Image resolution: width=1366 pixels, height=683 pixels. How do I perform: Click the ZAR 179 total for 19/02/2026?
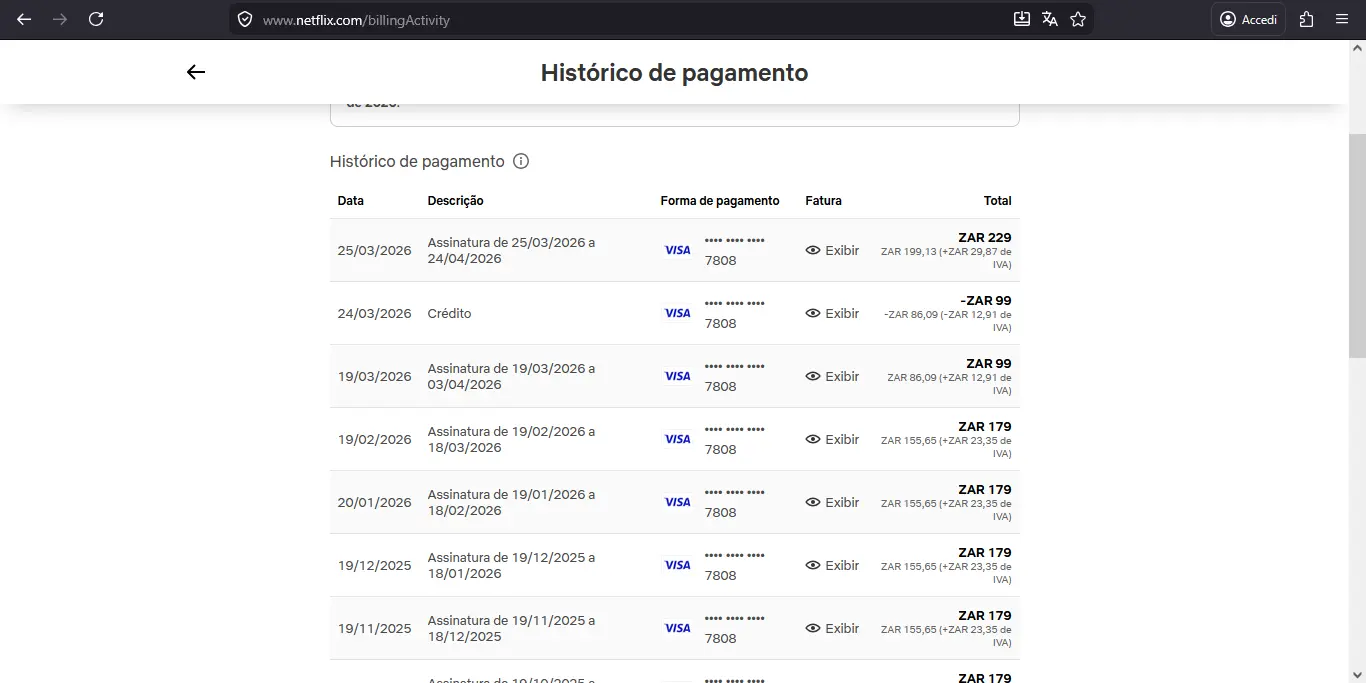point(985,426)
